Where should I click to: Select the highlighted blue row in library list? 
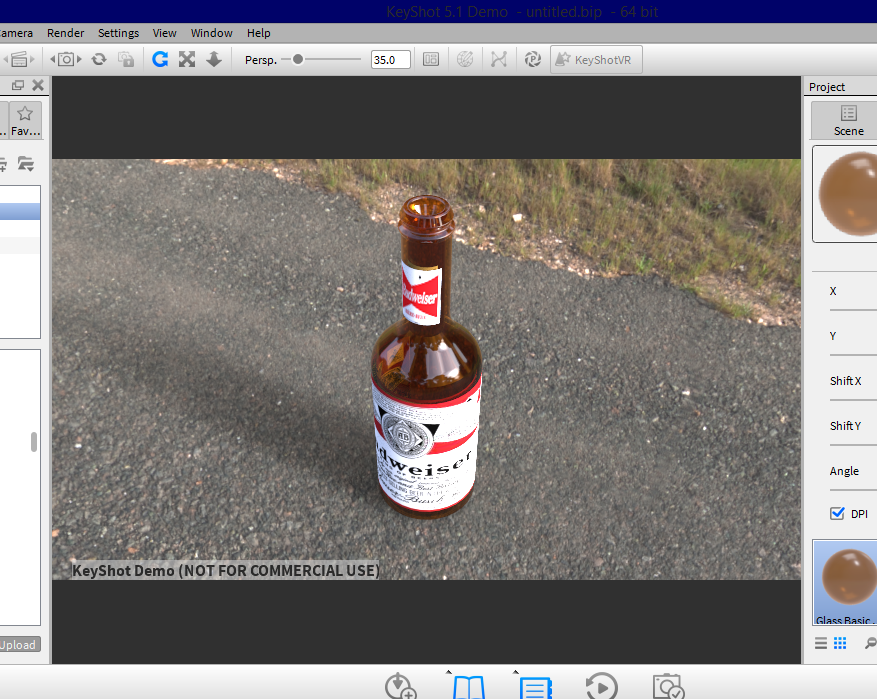(x=20, y=211)
